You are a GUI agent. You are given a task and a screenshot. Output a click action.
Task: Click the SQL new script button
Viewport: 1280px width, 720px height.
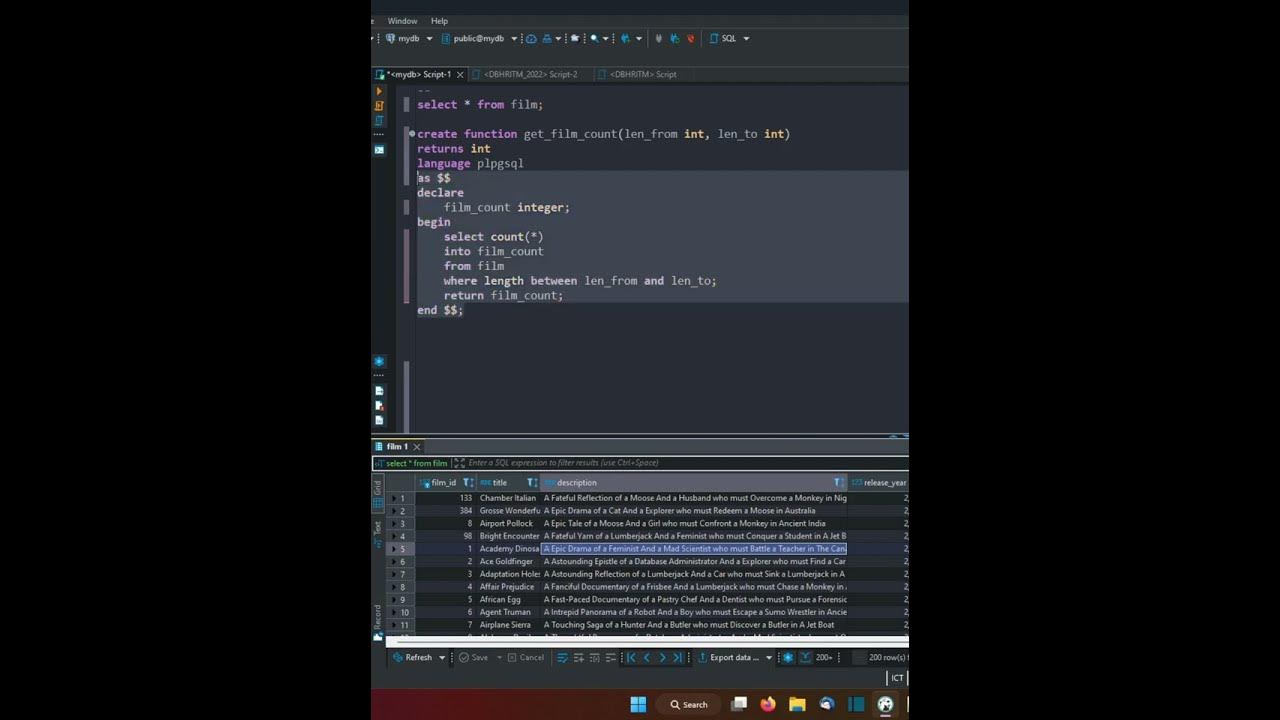(x=723, y=38)
